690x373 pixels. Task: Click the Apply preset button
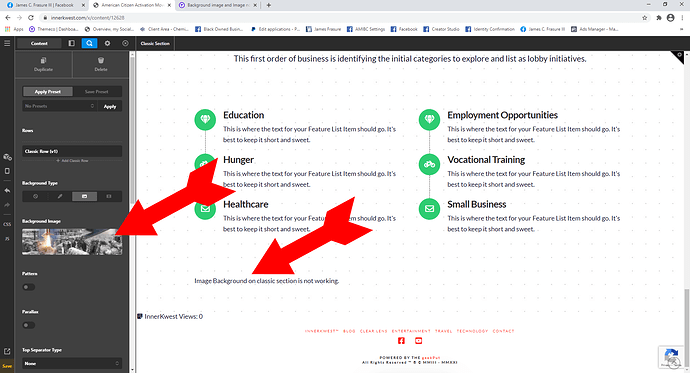pyautogui.click(x=110, y=106)
